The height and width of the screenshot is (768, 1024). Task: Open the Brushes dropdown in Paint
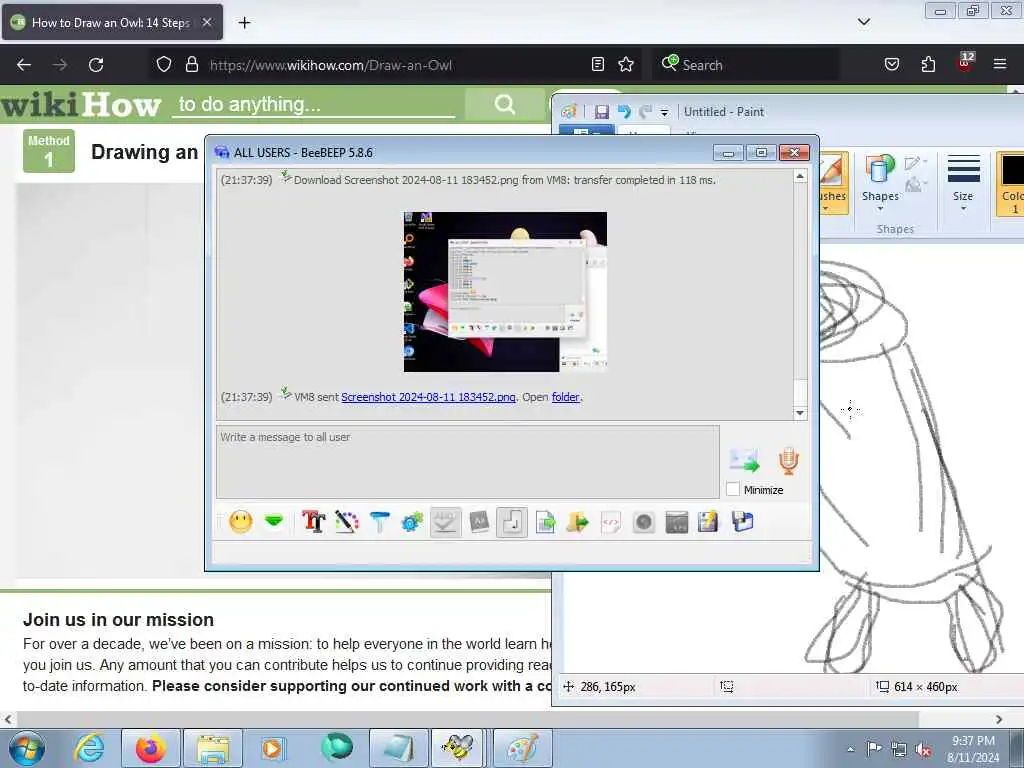[833, 184]
